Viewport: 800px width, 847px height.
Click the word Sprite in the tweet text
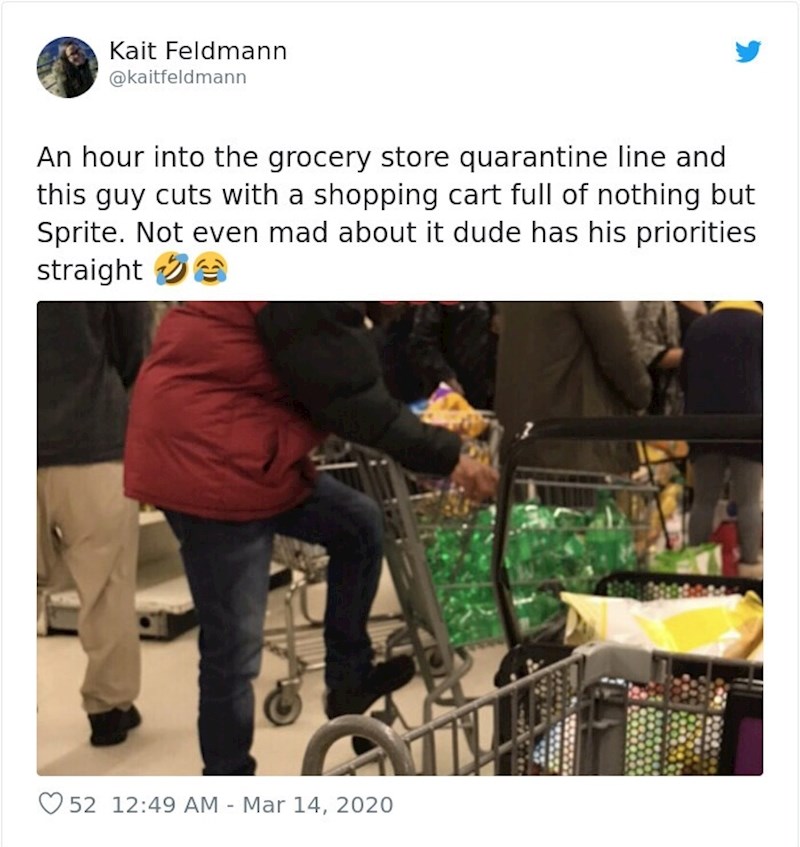[x=77, y=233]
